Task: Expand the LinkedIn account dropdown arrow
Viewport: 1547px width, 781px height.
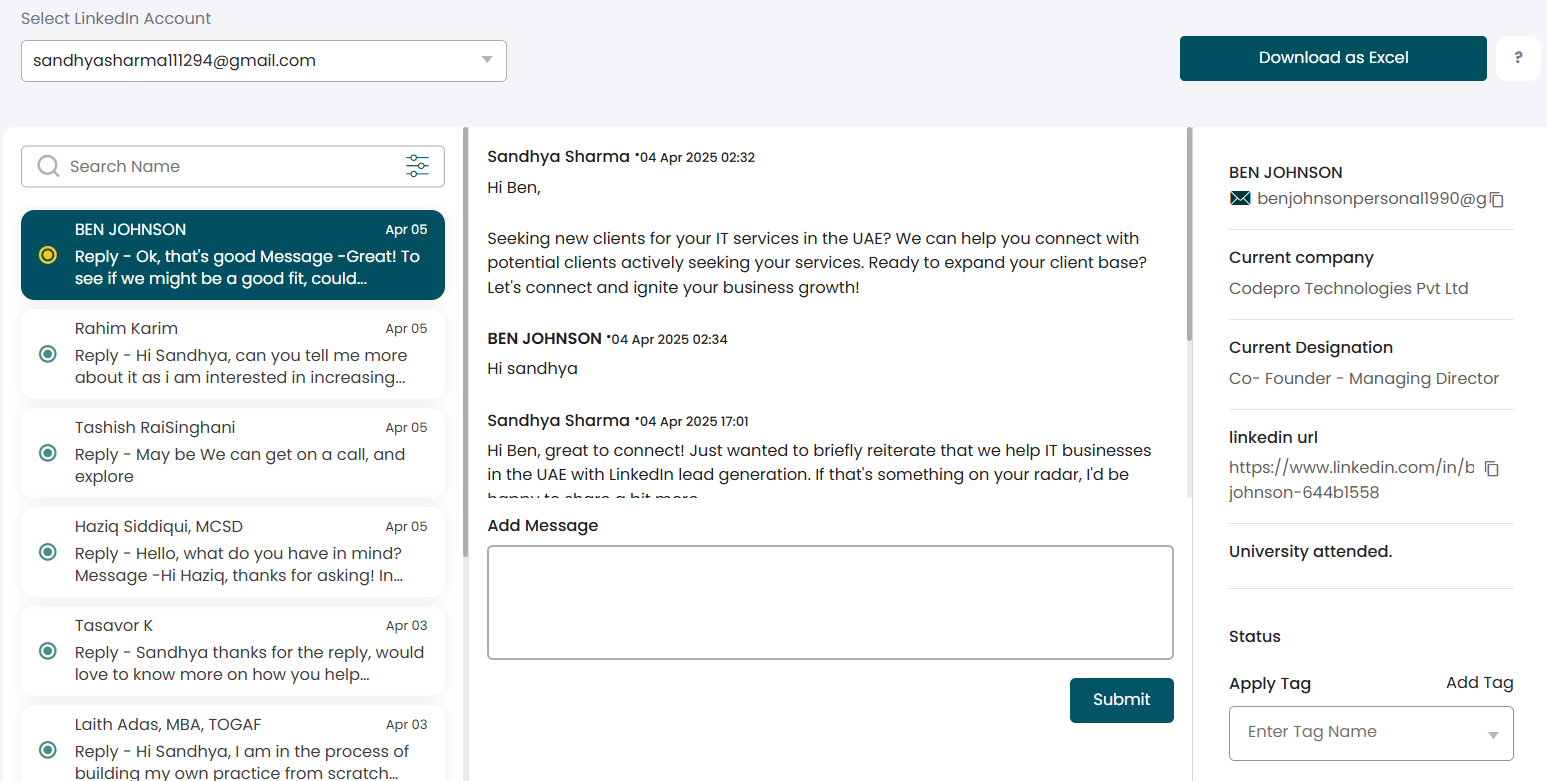Action: tap(487, 60)
